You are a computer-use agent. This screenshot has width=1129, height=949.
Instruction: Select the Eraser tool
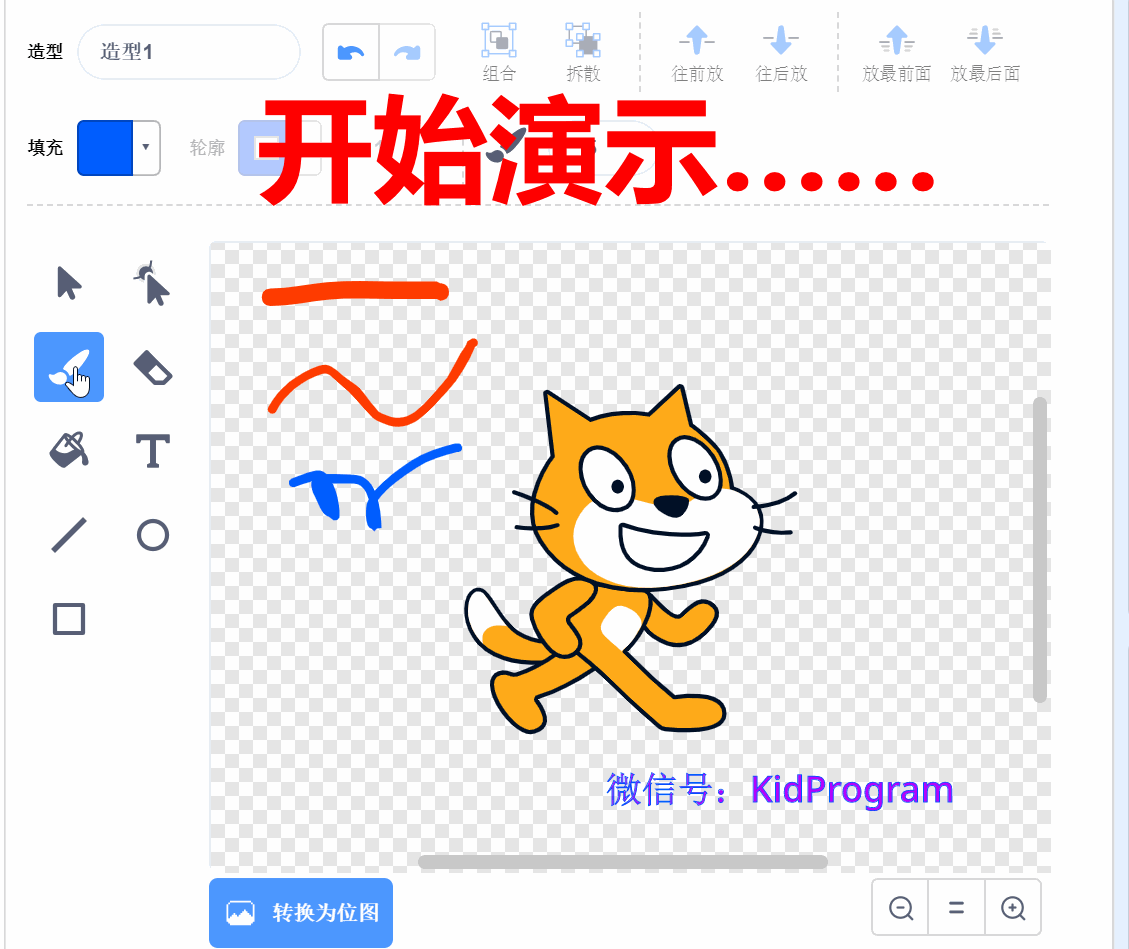pyautogui.click(x=153, y=367)
